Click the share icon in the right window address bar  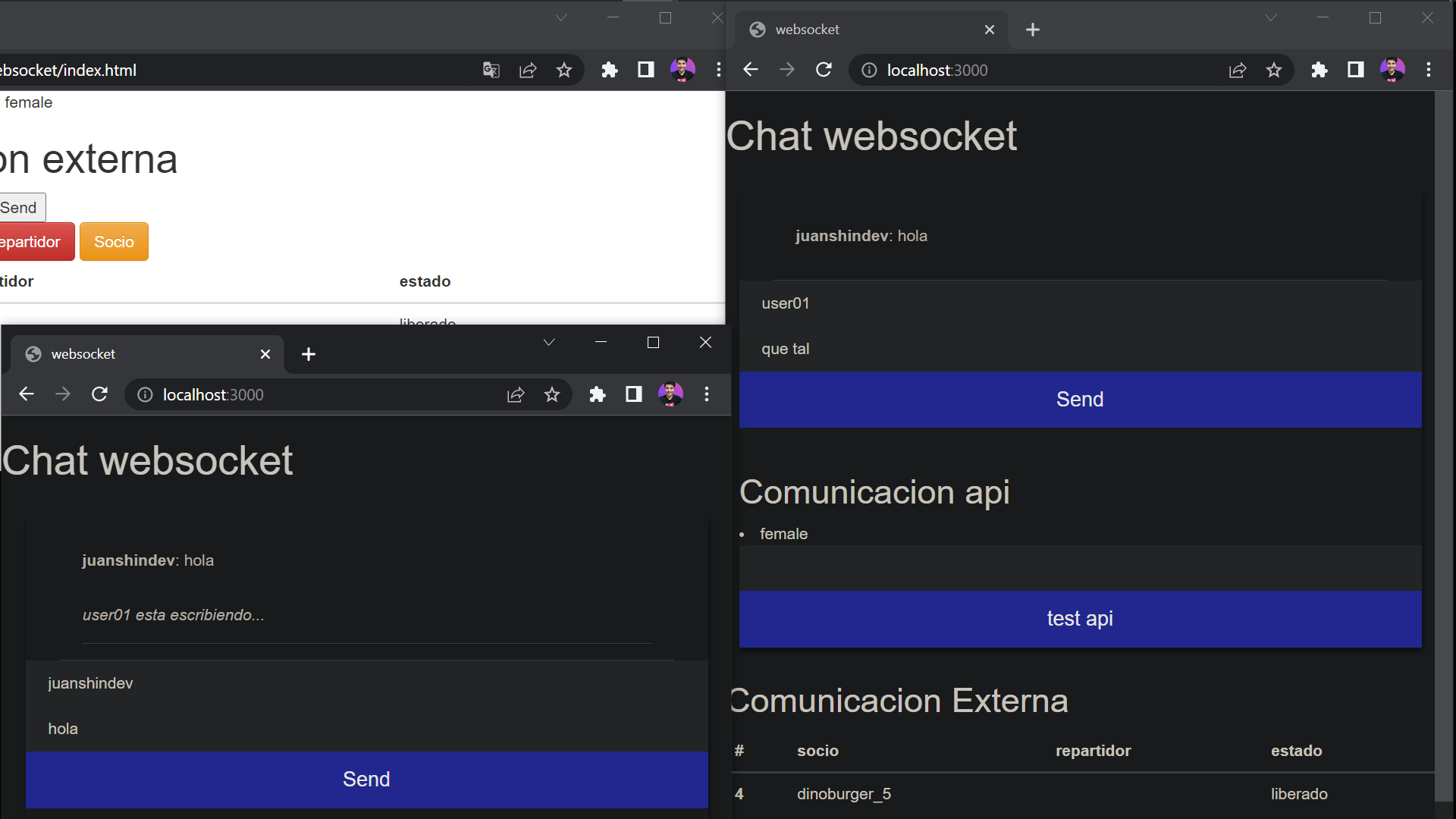[x=1238, y=70]
